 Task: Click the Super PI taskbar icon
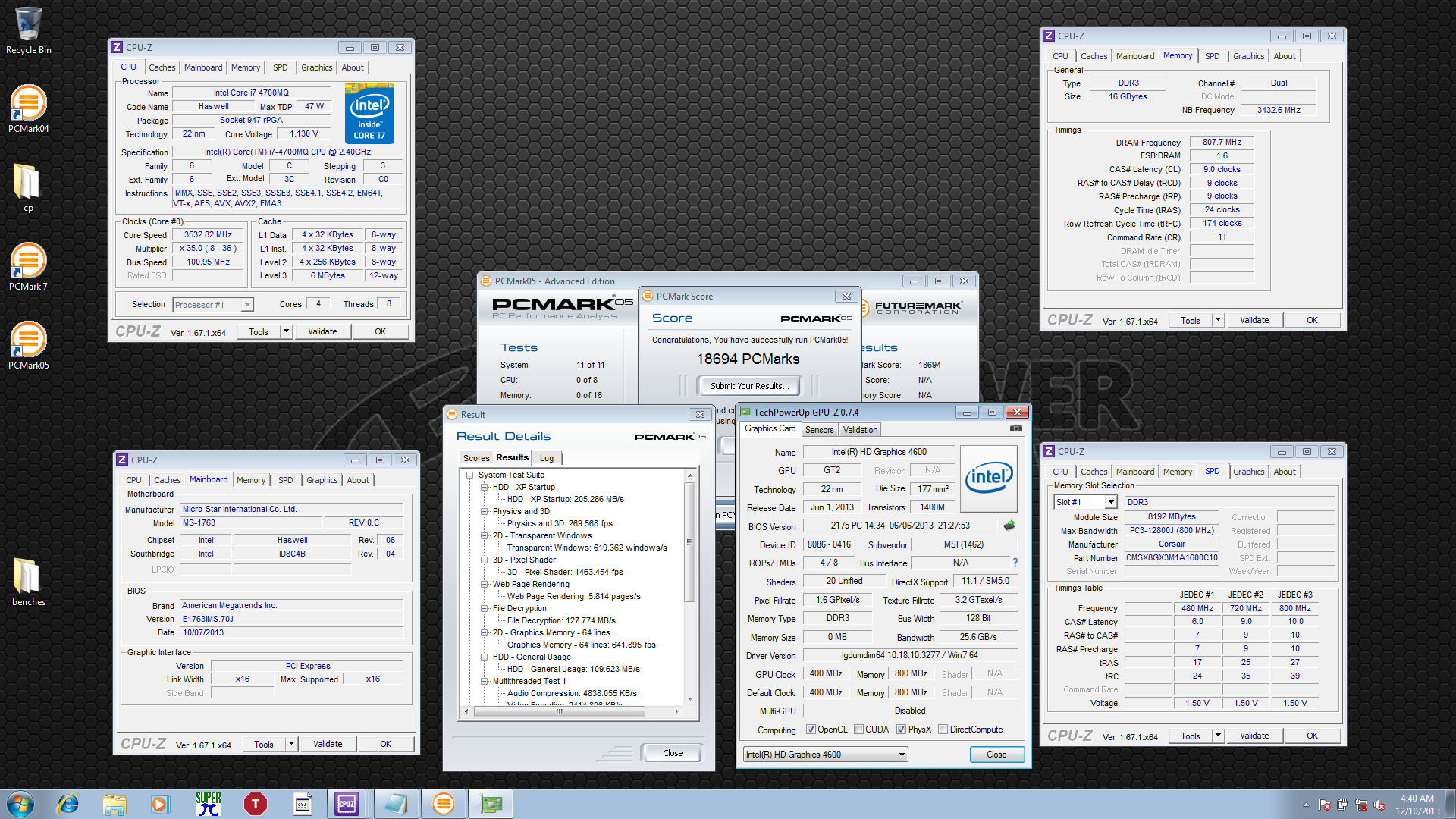click(x=209, y=804)
